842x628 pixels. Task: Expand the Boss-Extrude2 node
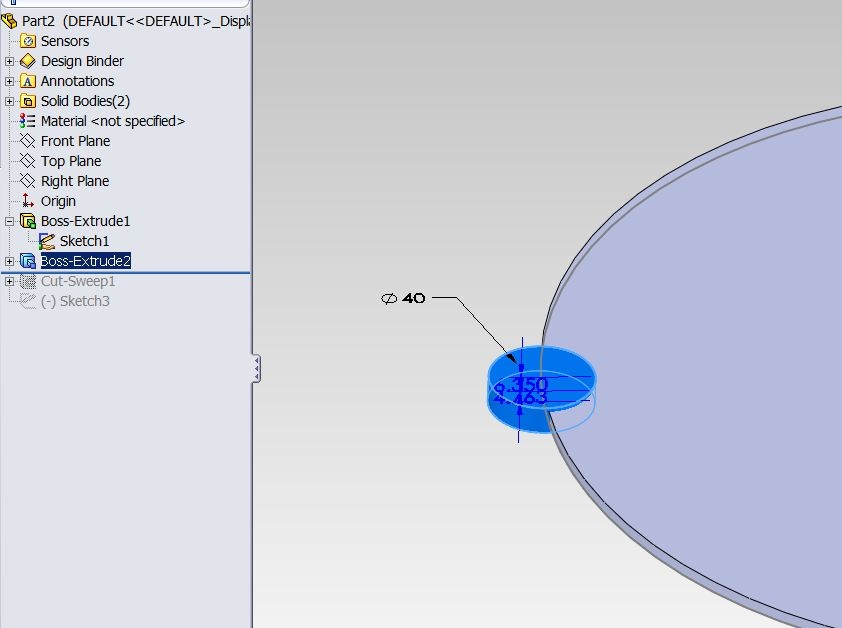click(9, 261)
